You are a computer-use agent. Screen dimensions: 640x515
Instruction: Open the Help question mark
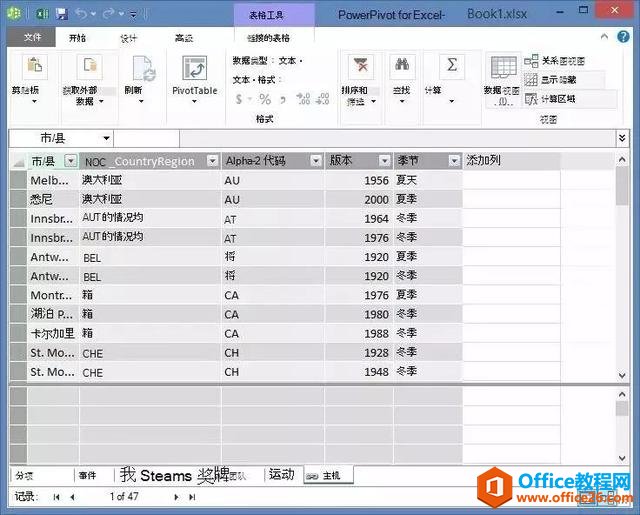click(623, 37)
